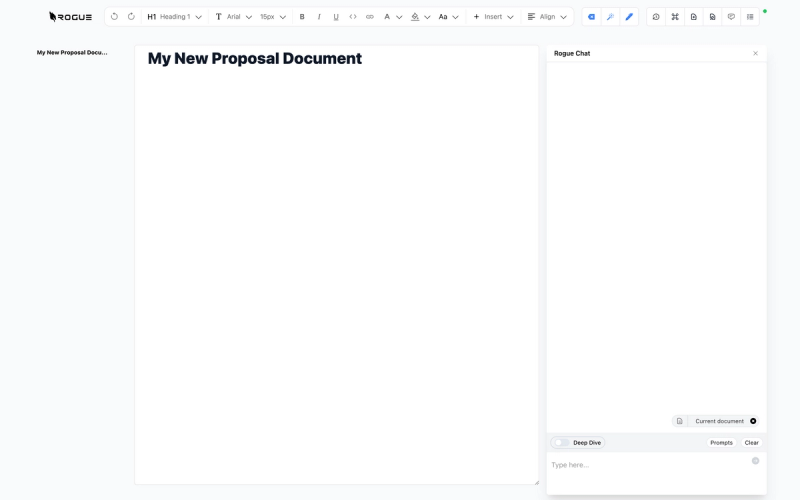This screenshot has height=500, width=800.
Task: Toggle underline formatting
Action: click(336, 17)
